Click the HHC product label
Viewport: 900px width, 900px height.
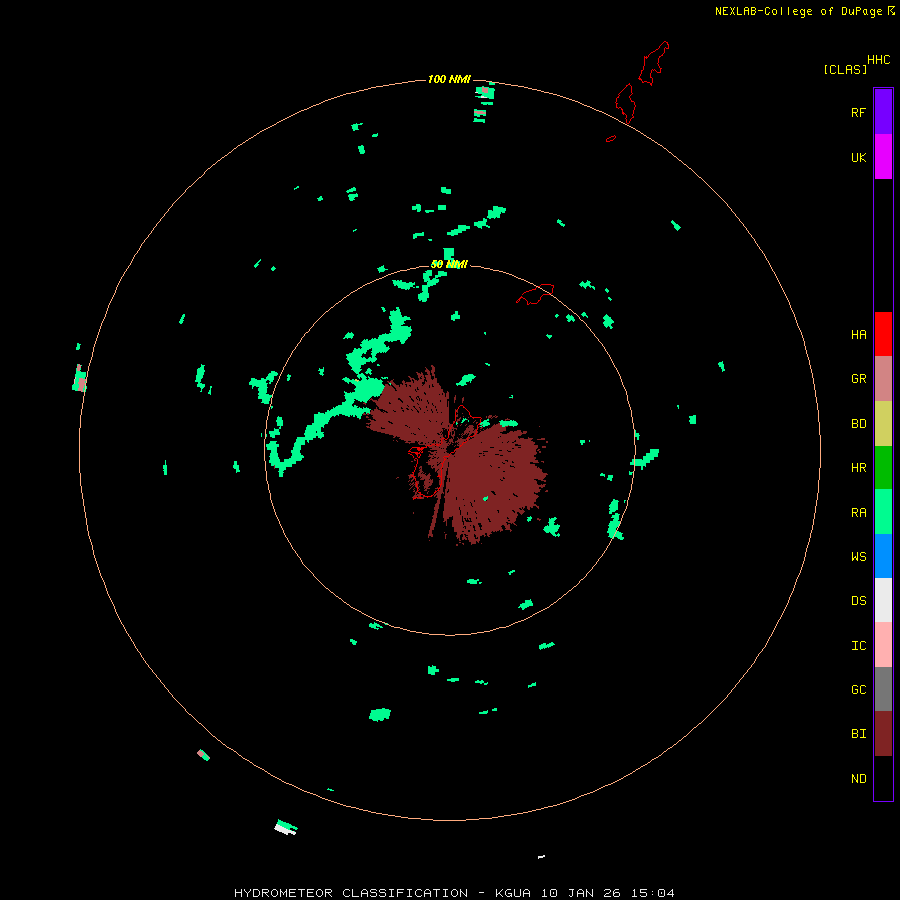[879, 60]
